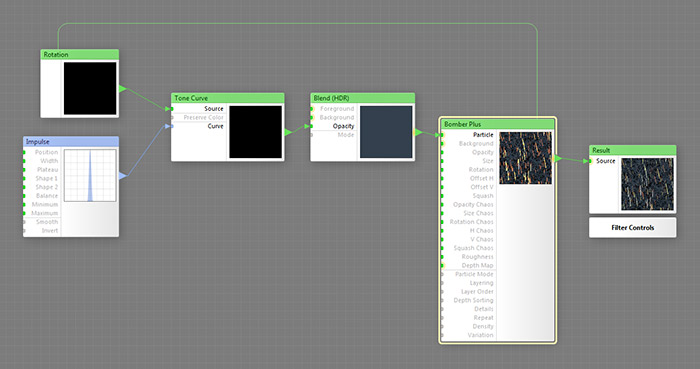Viewport: 700px width, 369px height.
Task: Click the Bomber Plus output arrow
Action: pyautogui.click(x=558, y=158)
